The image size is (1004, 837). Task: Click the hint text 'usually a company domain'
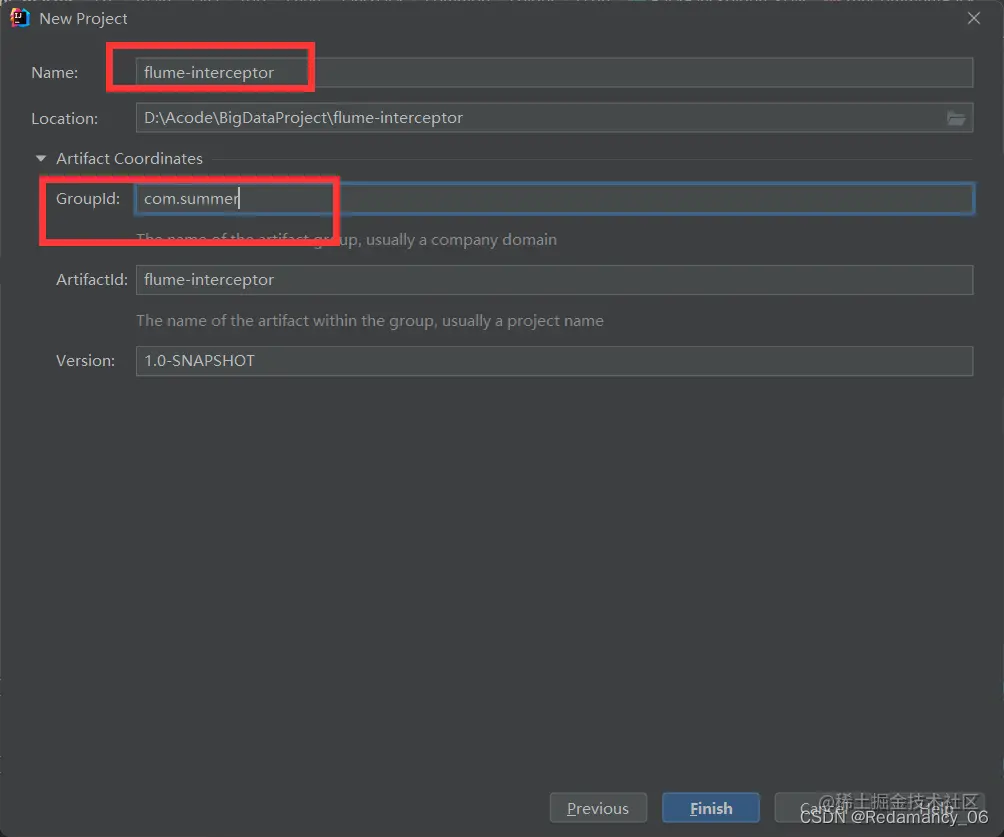461,240
